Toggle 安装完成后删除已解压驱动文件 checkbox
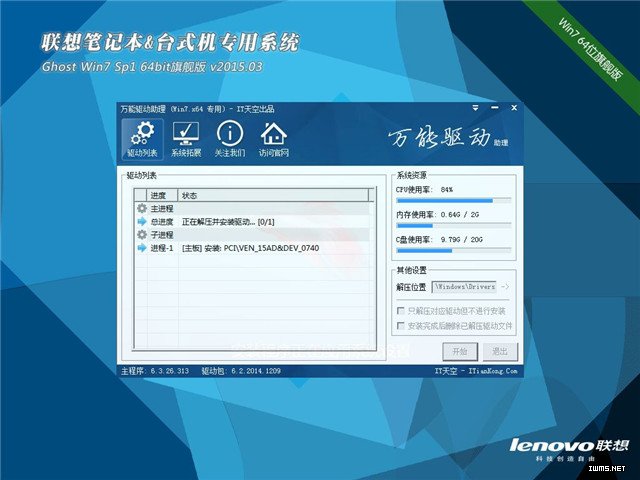 coord(402,326)
